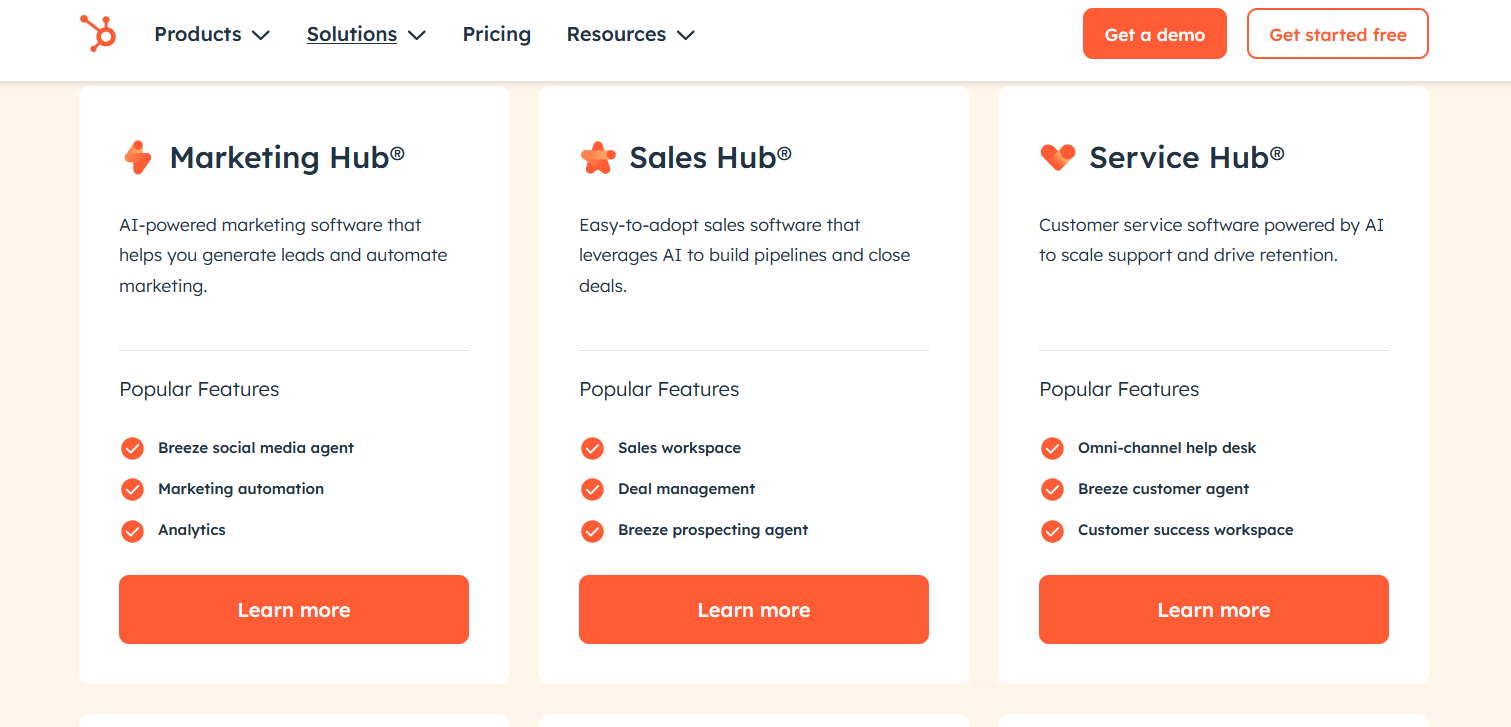Learn more about Marketing Hub

(294, 609)
